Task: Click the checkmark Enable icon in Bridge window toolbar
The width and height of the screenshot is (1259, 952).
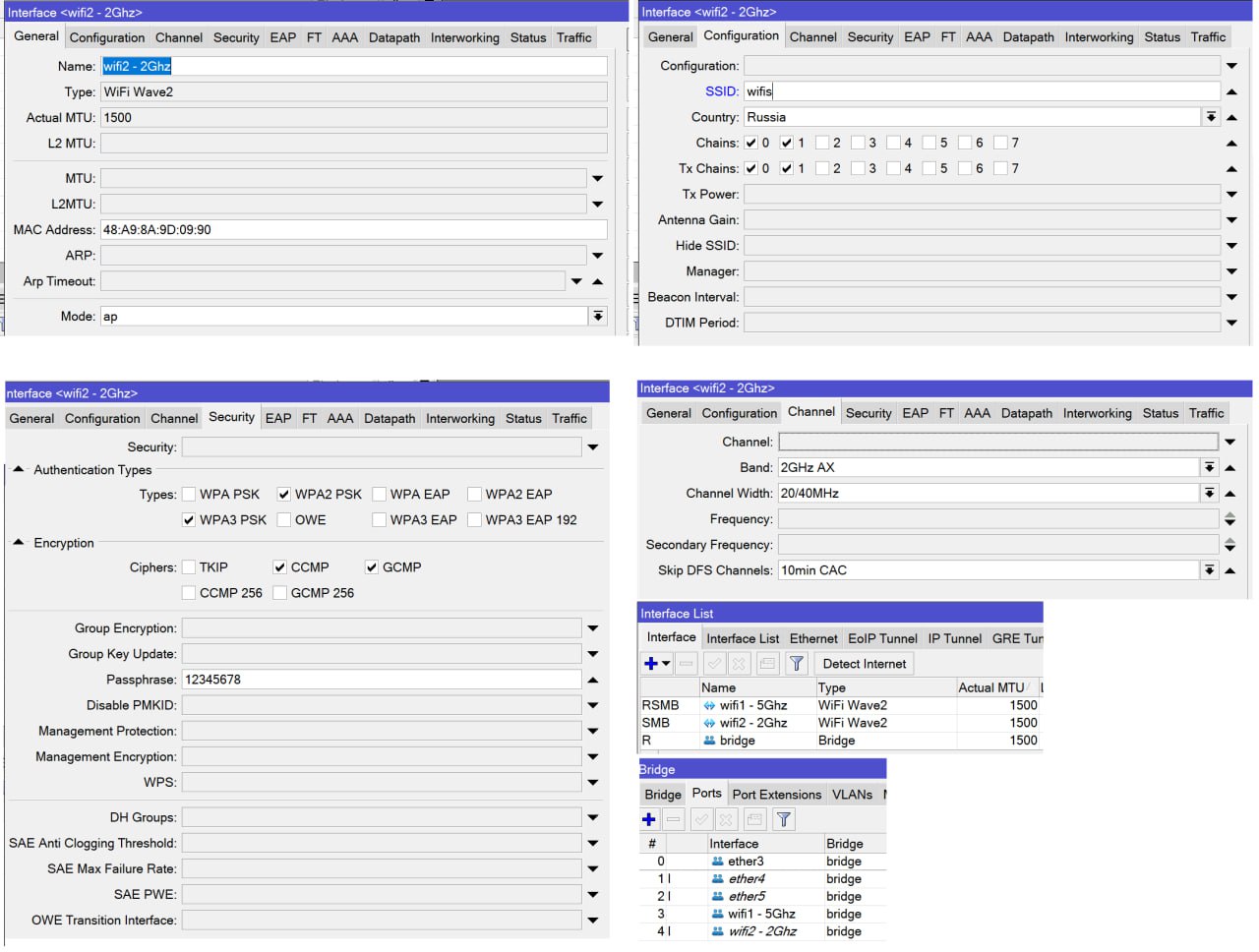Action: (x=701, y=819)
